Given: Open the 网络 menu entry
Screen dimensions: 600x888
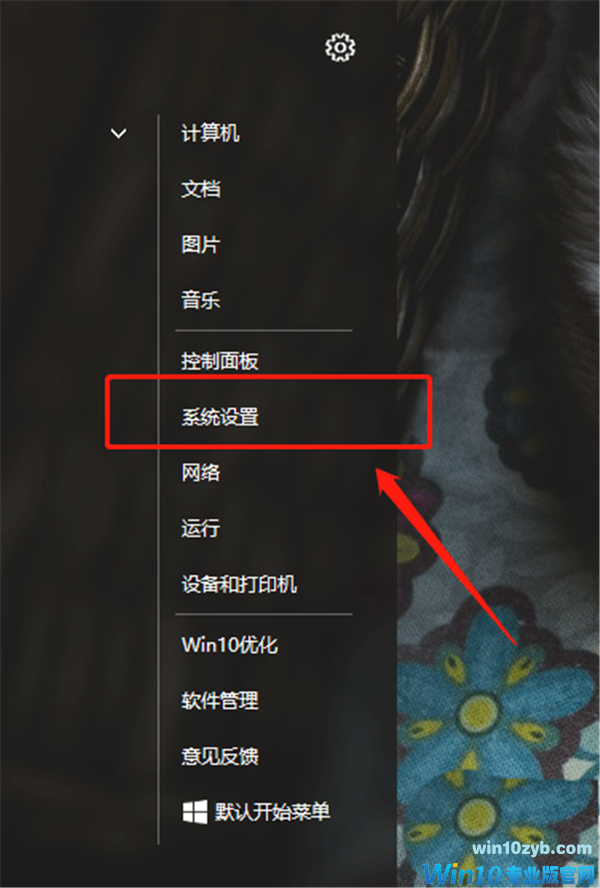Looking at the screenshot, I should point(201,472).
